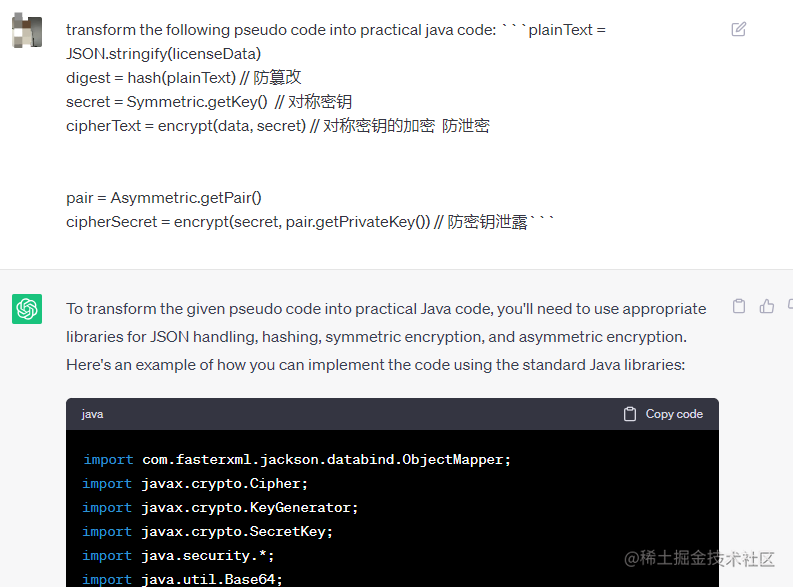The image size is (793, 587).
Task: Click the cipherSecret = encrypt line
Action: point(310,222)
